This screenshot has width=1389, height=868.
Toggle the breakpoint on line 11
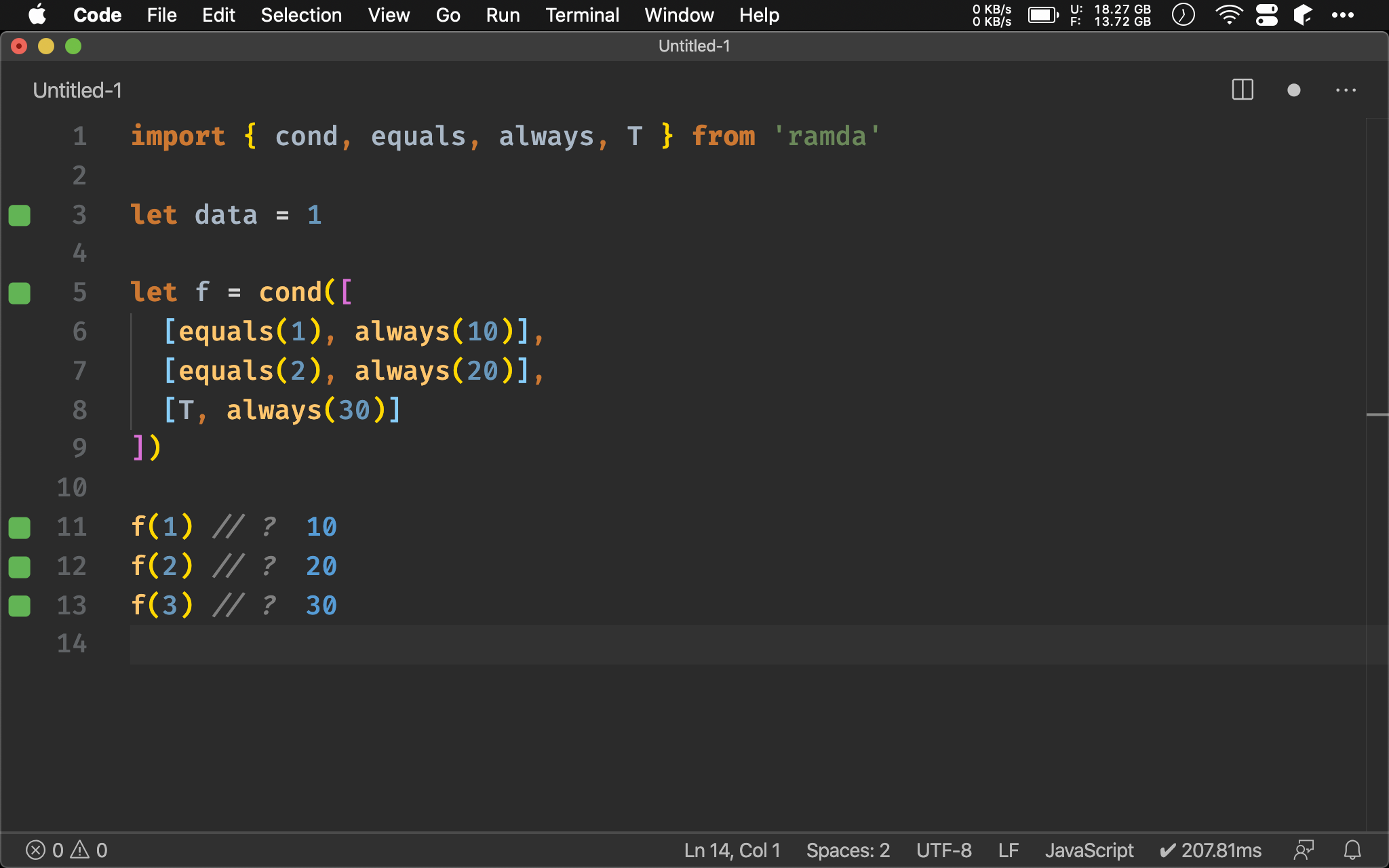point(20,527)
